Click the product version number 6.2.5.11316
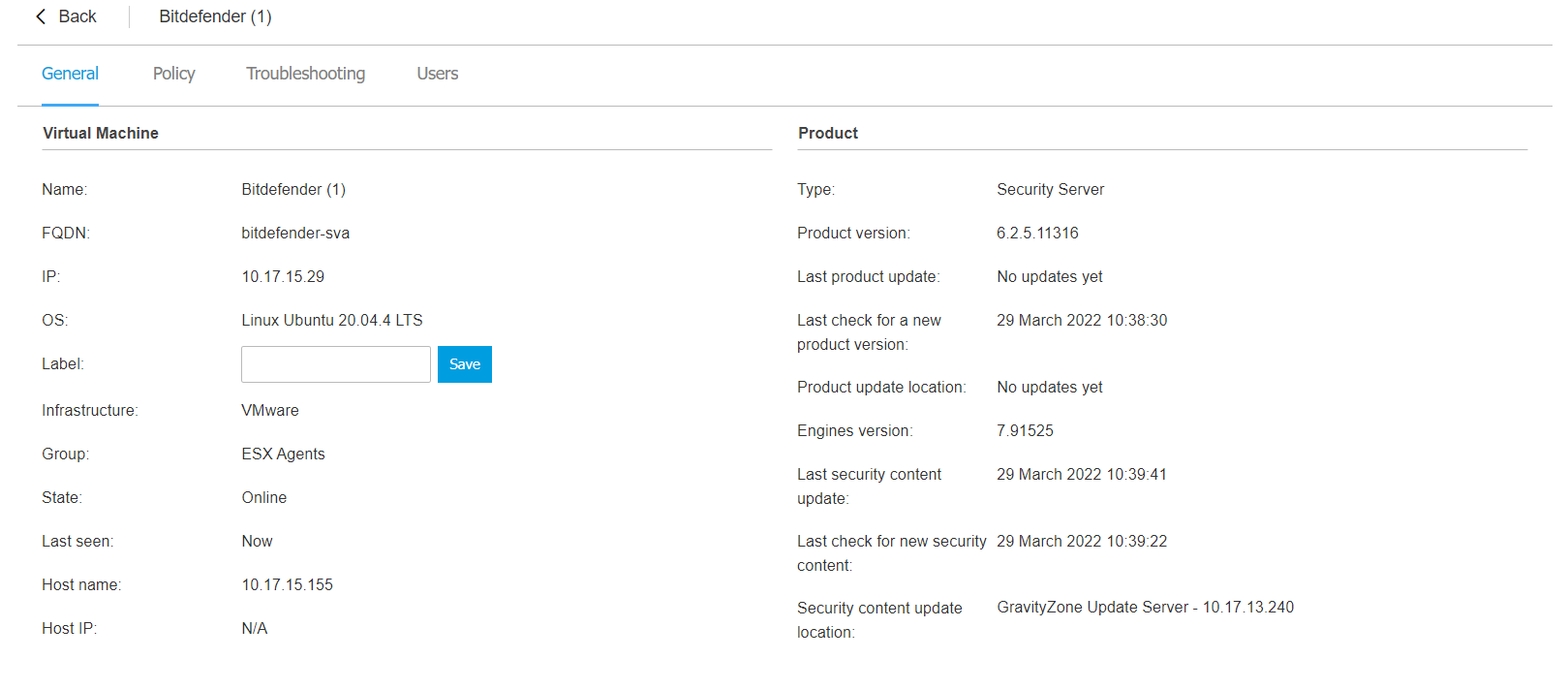 (x=1037, y=234)
